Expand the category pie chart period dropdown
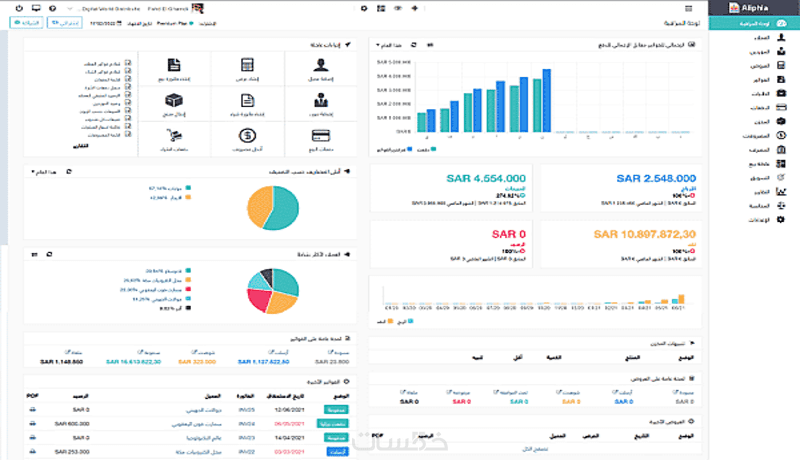This screenshot has height=460, width=800. [x=44, y=172]
